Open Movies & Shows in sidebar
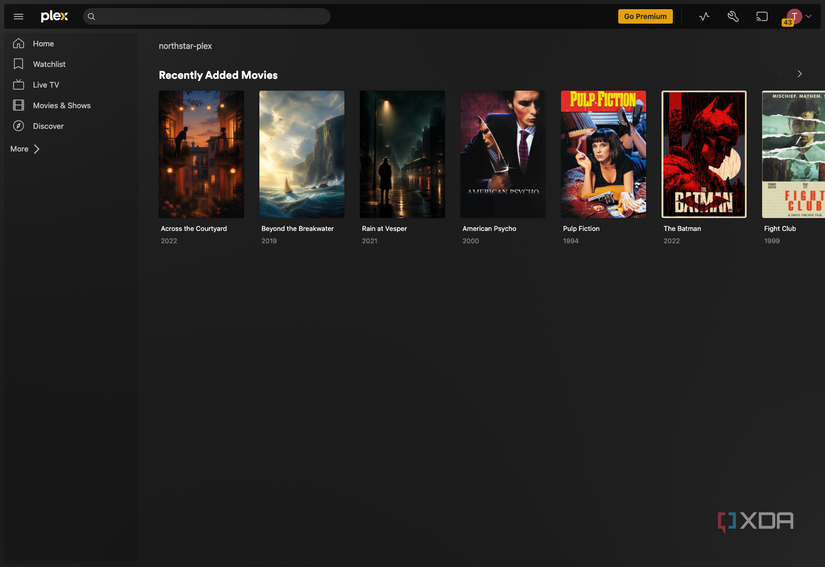The image size is (825, 567). [x=62, y=105]
